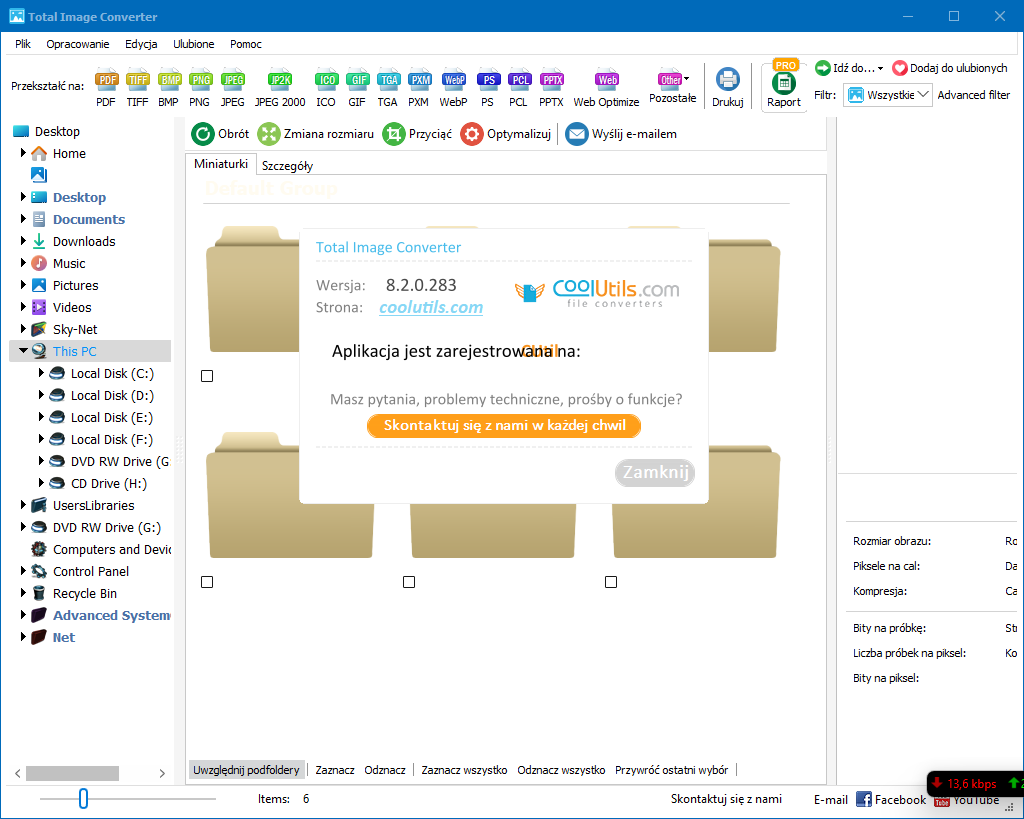
Task: Open the Pozostałe other formats dropdown
Action: click(x=673, y=86)
